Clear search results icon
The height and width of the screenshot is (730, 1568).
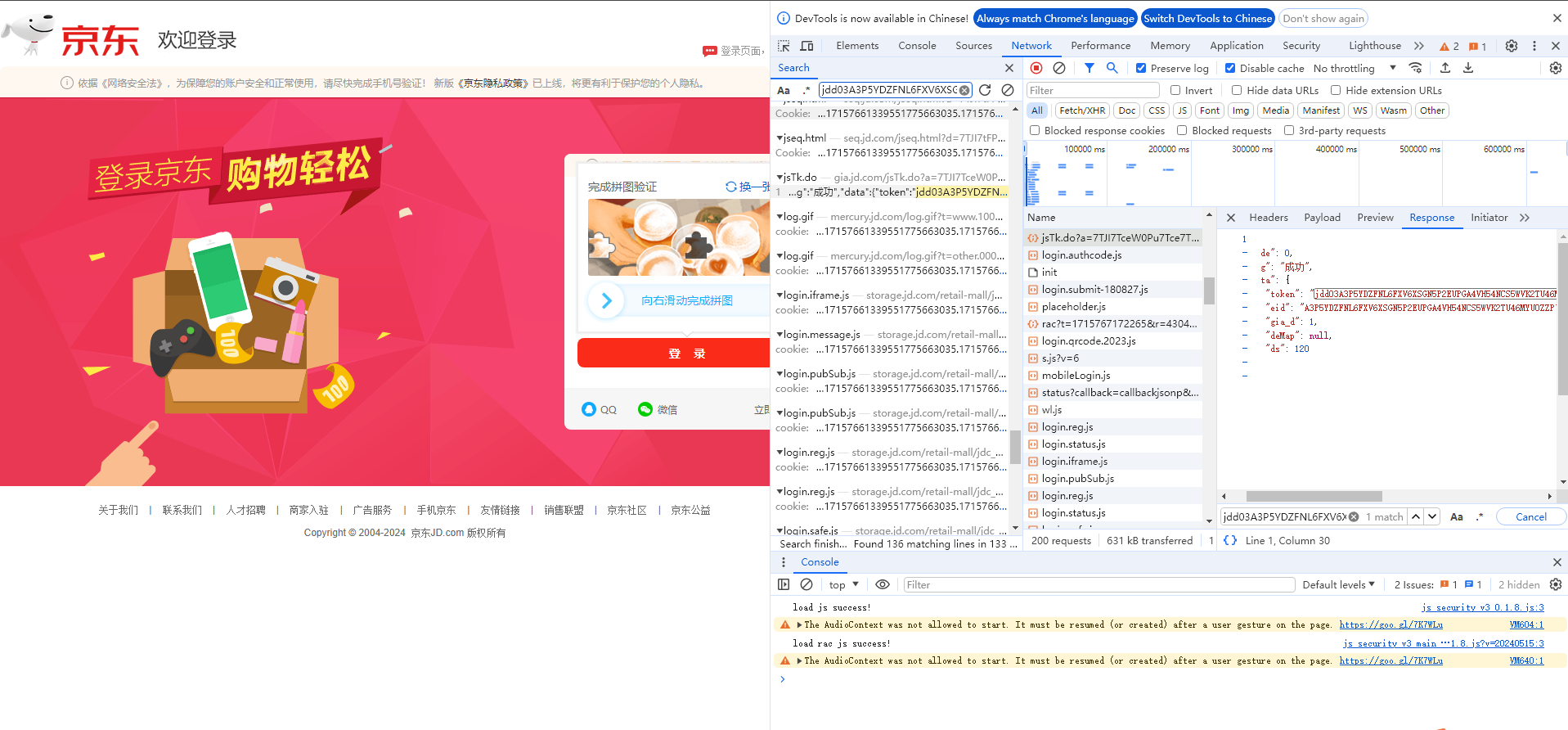[x=1008, y=90]
